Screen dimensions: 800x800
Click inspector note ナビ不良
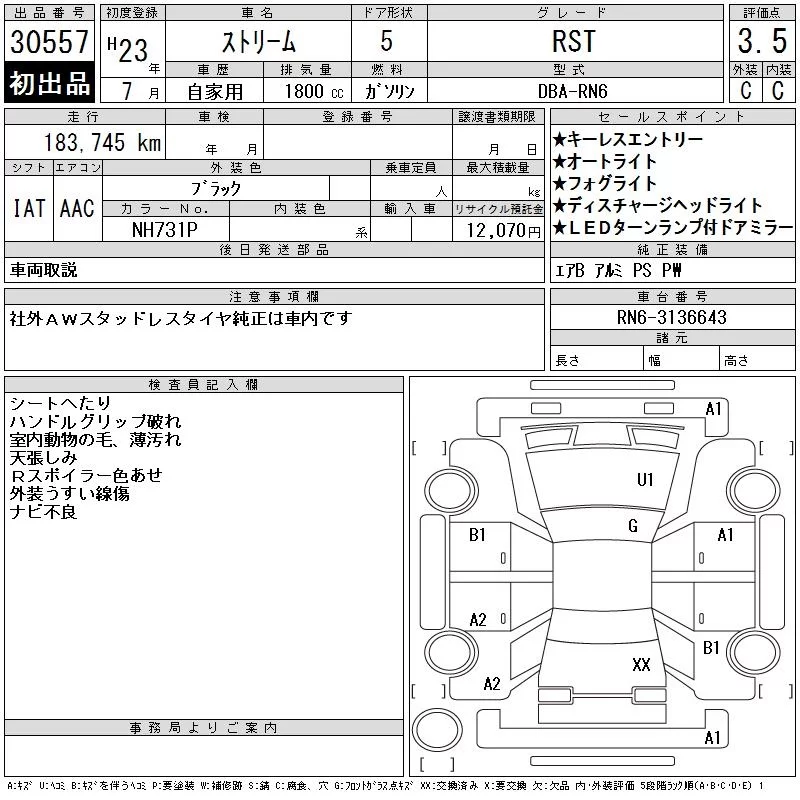tap(43, 511)
